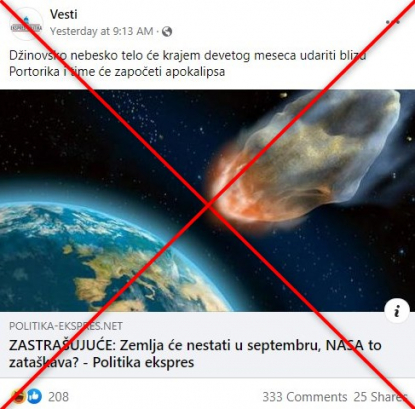Click 'Politika ekspres' at headline end
This screenshot has height=409, width=415.
143,362
